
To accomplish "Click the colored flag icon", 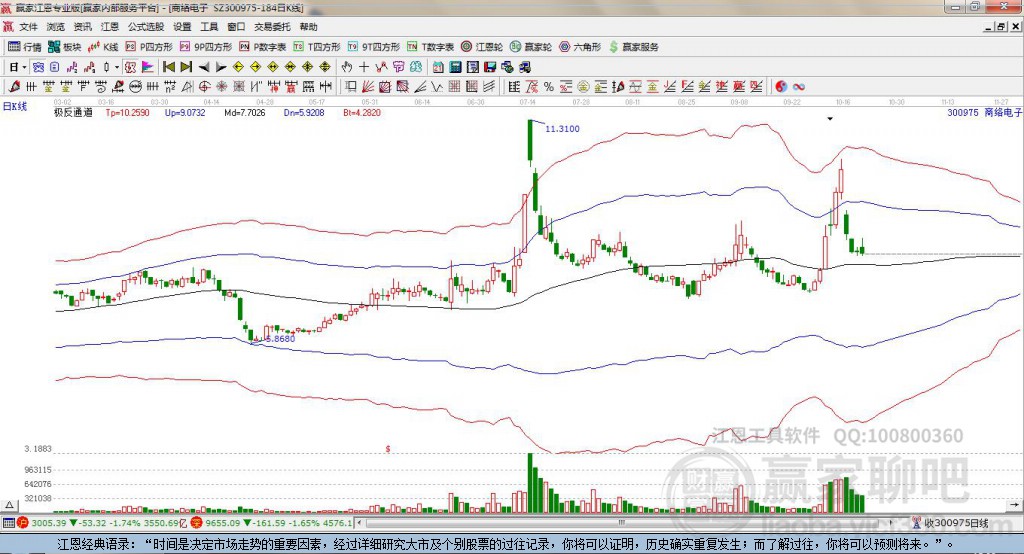I will [x=148, y=67].
